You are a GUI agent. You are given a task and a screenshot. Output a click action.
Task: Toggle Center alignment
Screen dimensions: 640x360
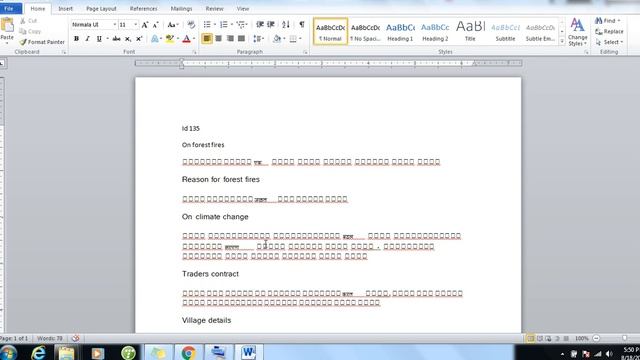click(218, 39)
